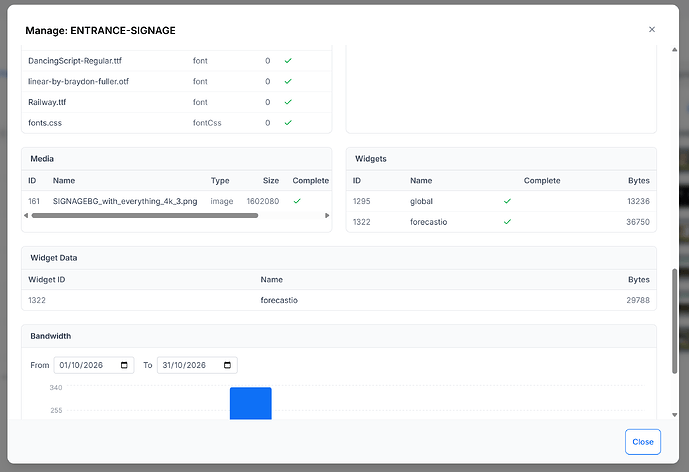
Task: Click fontCss type cell
Action: [x=207, y=123]
